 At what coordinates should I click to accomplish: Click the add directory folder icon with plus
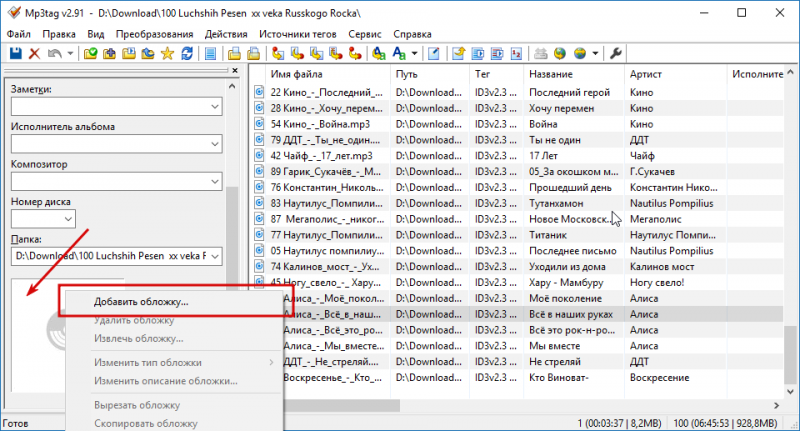coord(110,53)
